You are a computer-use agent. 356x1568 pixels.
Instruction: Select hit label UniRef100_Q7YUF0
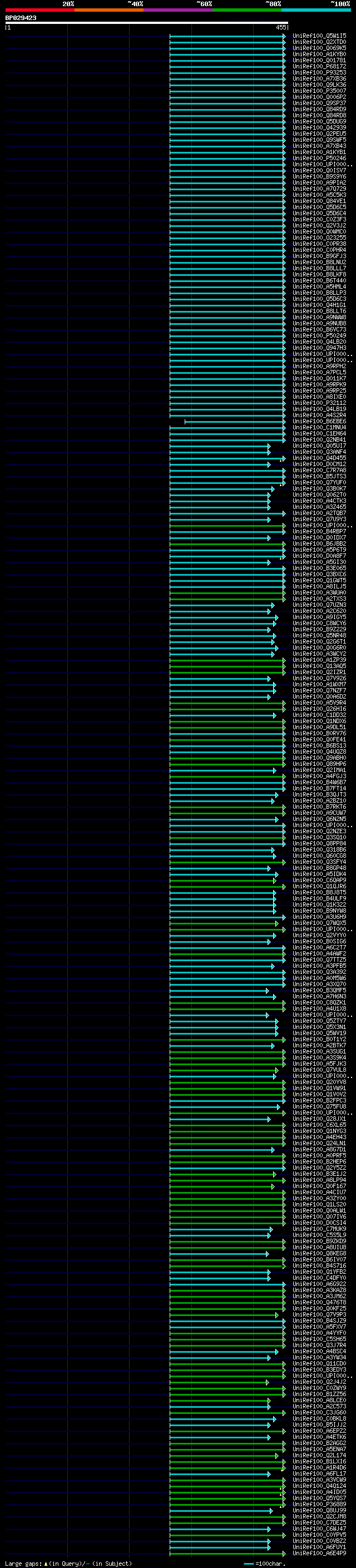319,483
